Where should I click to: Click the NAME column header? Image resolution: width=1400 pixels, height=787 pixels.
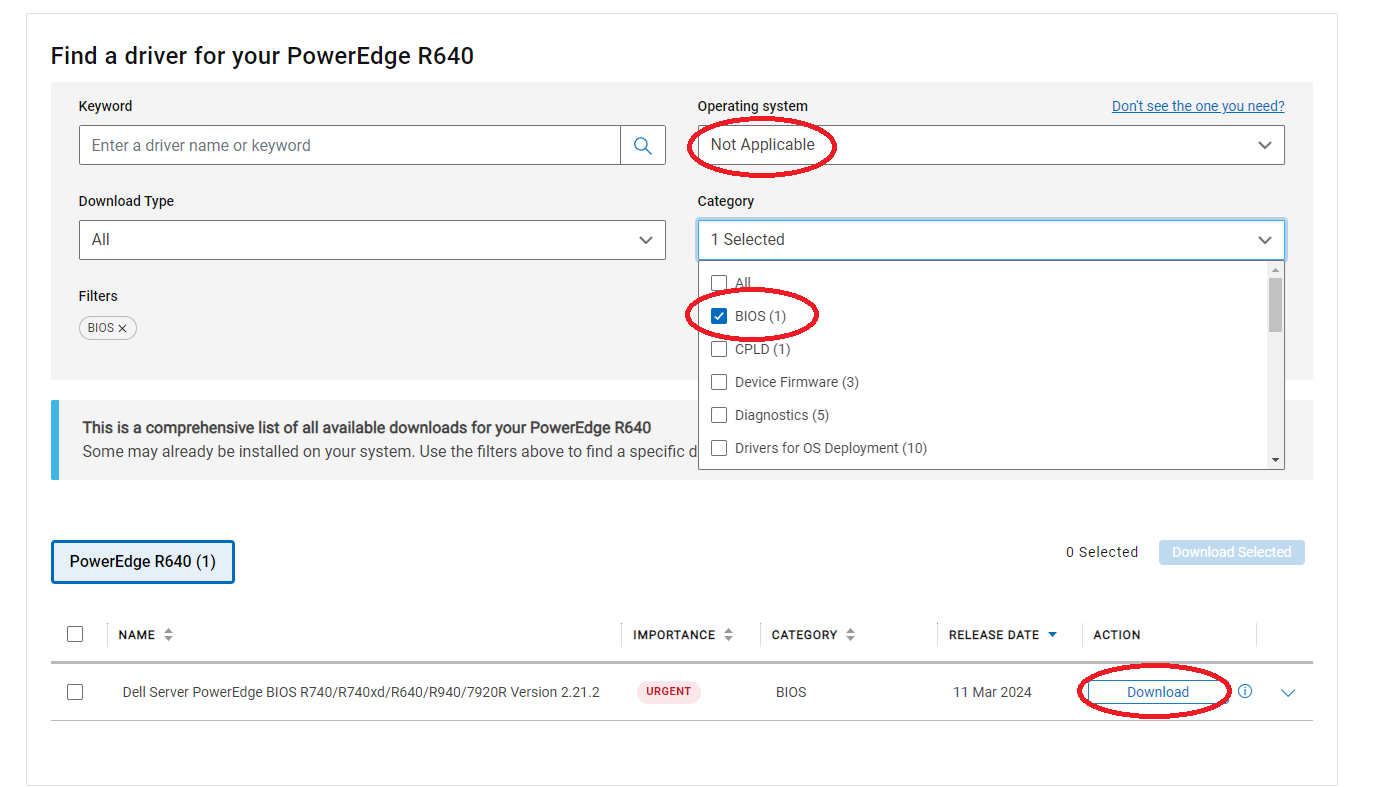[137, 635]
